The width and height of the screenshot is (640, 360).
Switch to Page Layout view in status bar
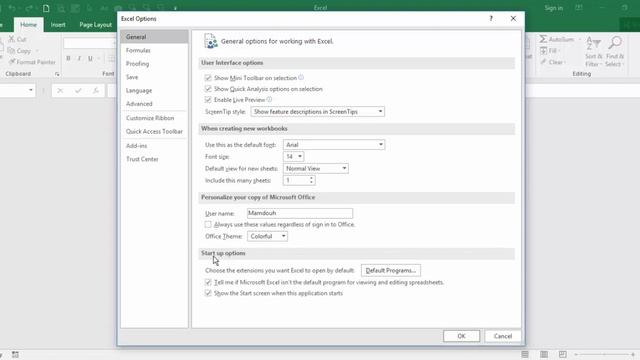tap(544, 354)
